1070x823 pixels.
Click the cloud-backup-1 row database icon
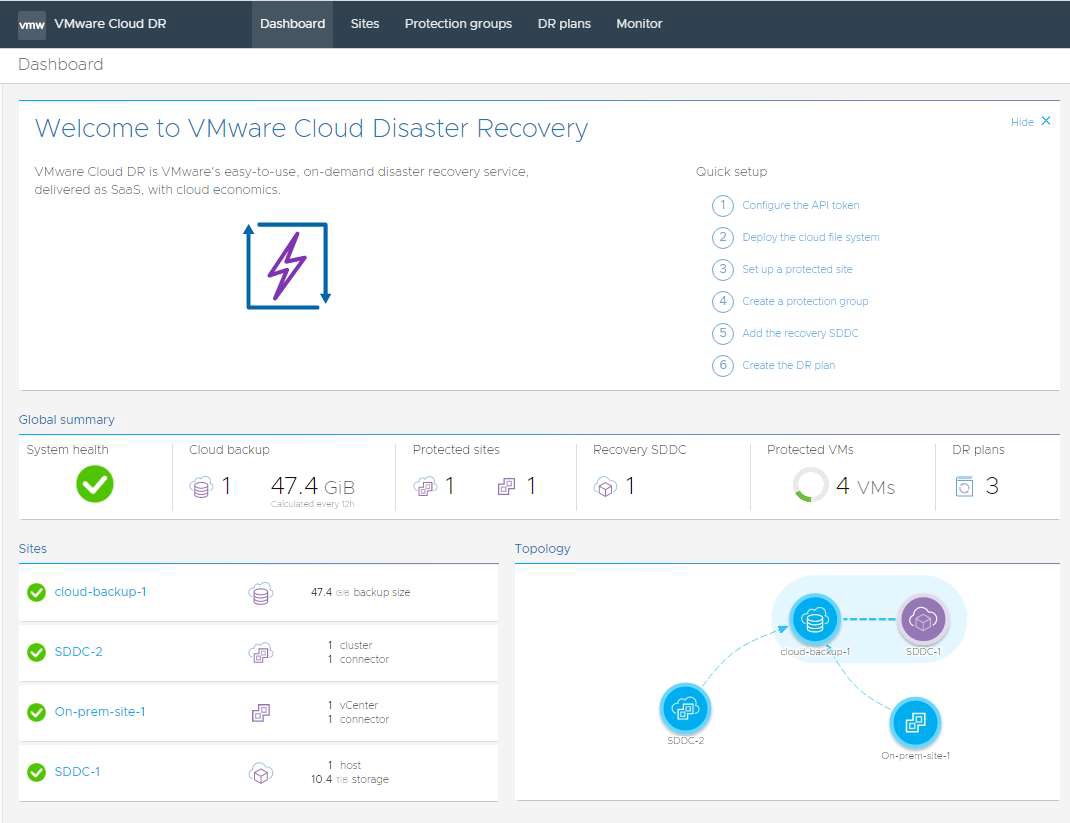tap(261, 594)
